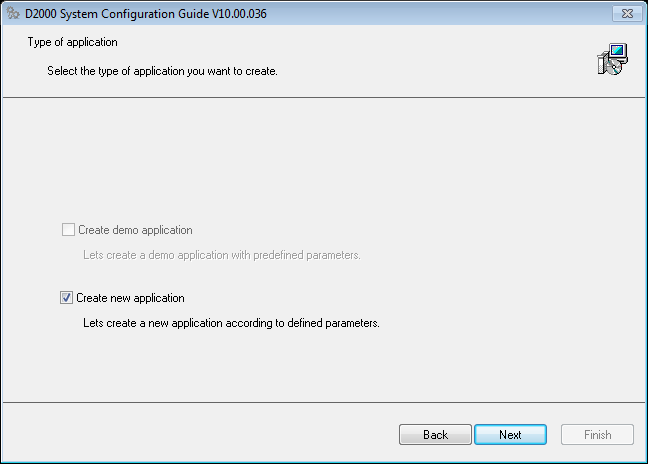
Task: Click the "Create demo application" label text
Action: [x=134, y=230]
